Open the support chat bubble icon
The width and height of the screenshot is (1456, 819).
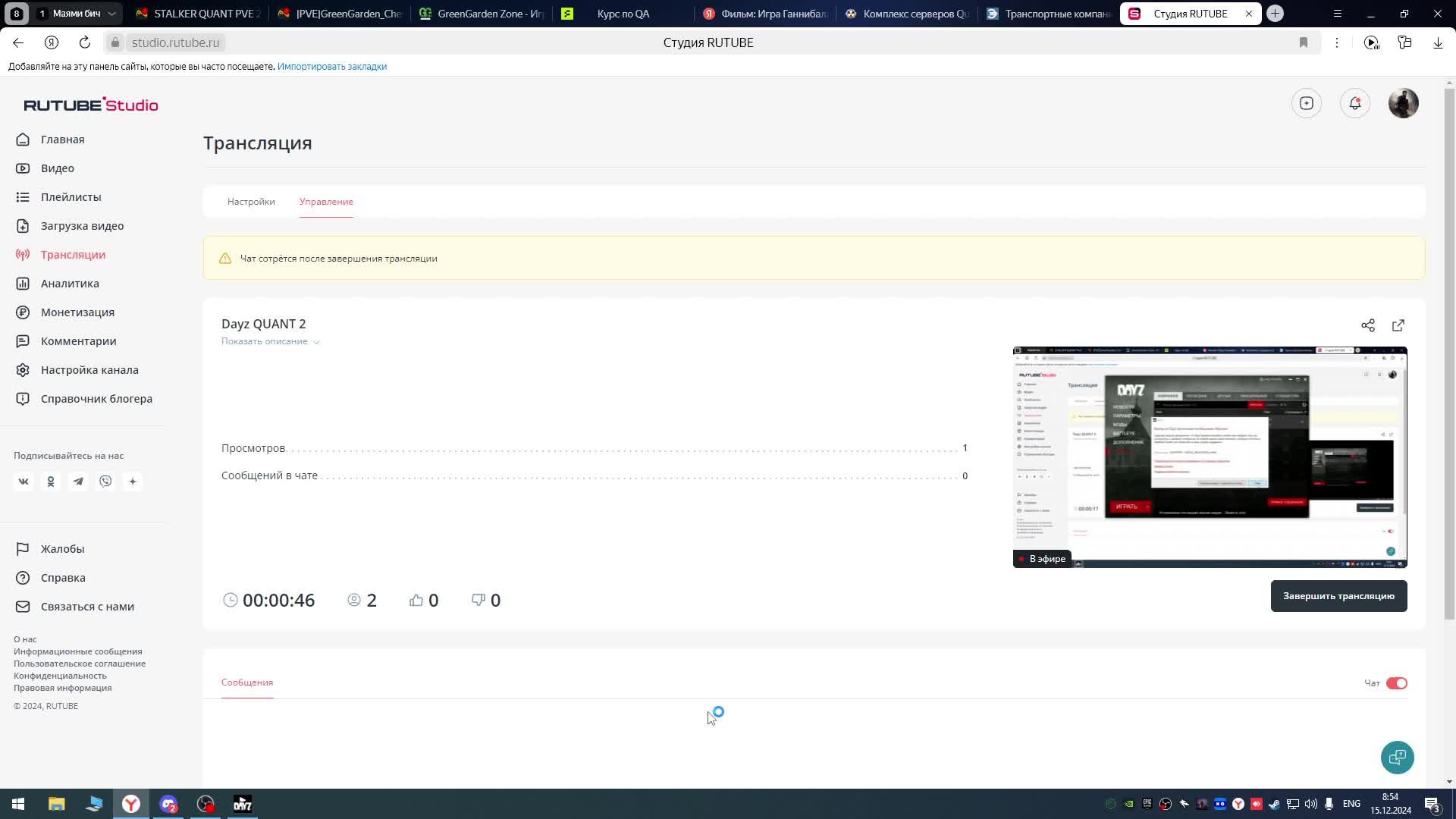point(1397,757)
